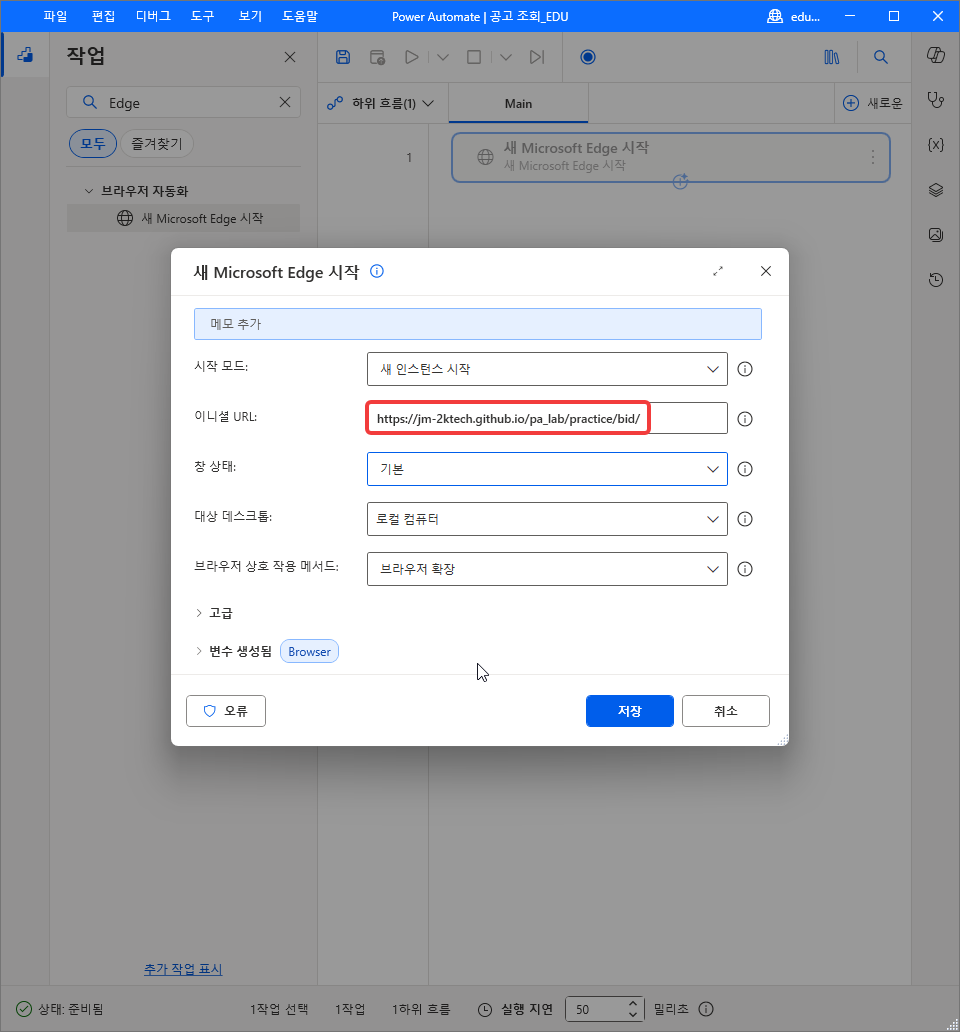Click the edu account icon in title bar
This screenshot has height=1032, width=960.
(x=775, y=16)
